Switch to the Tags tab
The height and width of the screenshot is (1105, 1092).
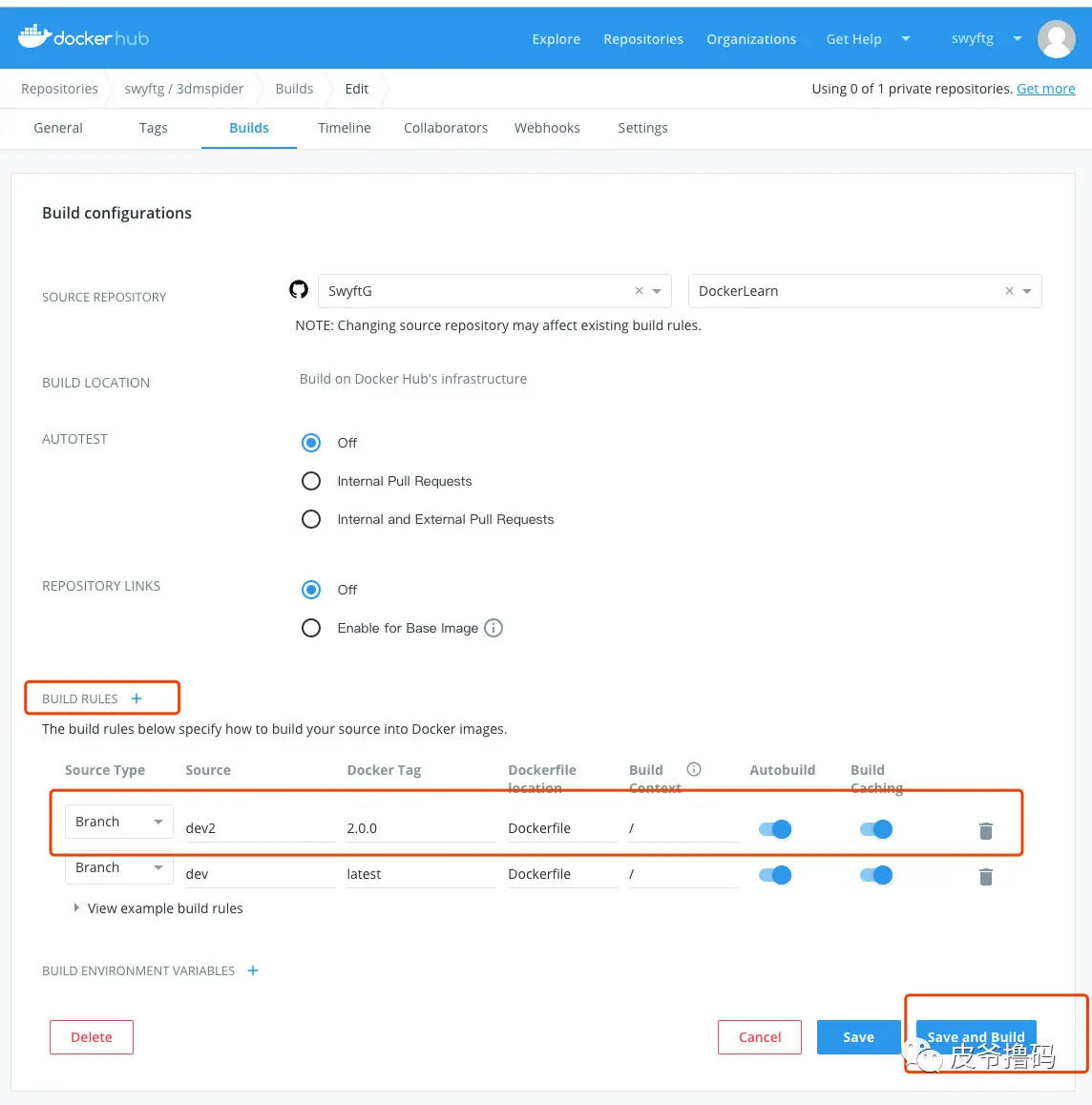(x=153, y=128)
